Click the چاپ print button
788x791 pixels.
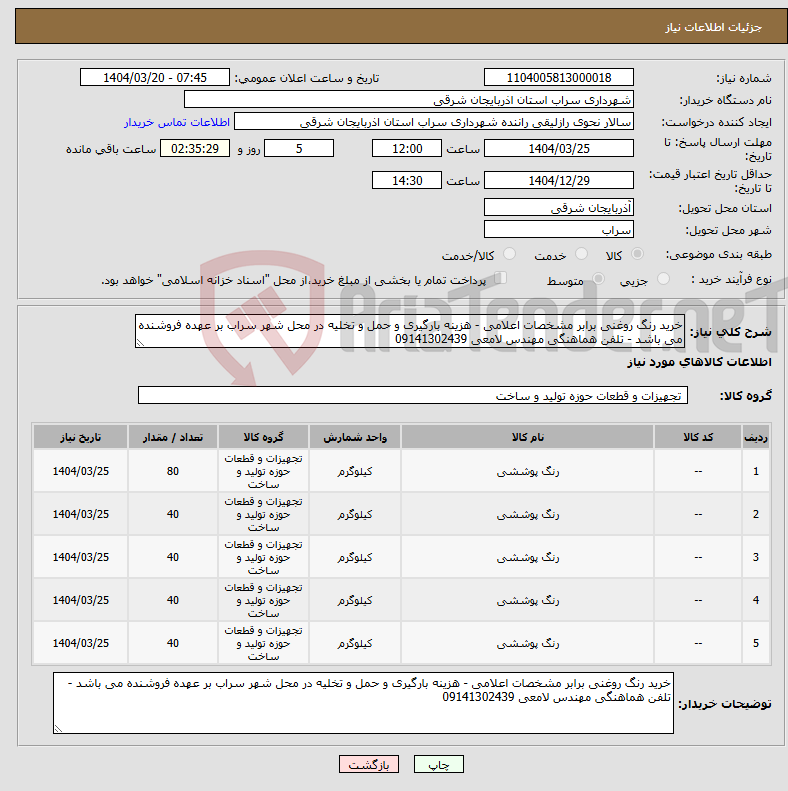click(x=438, y=765)
